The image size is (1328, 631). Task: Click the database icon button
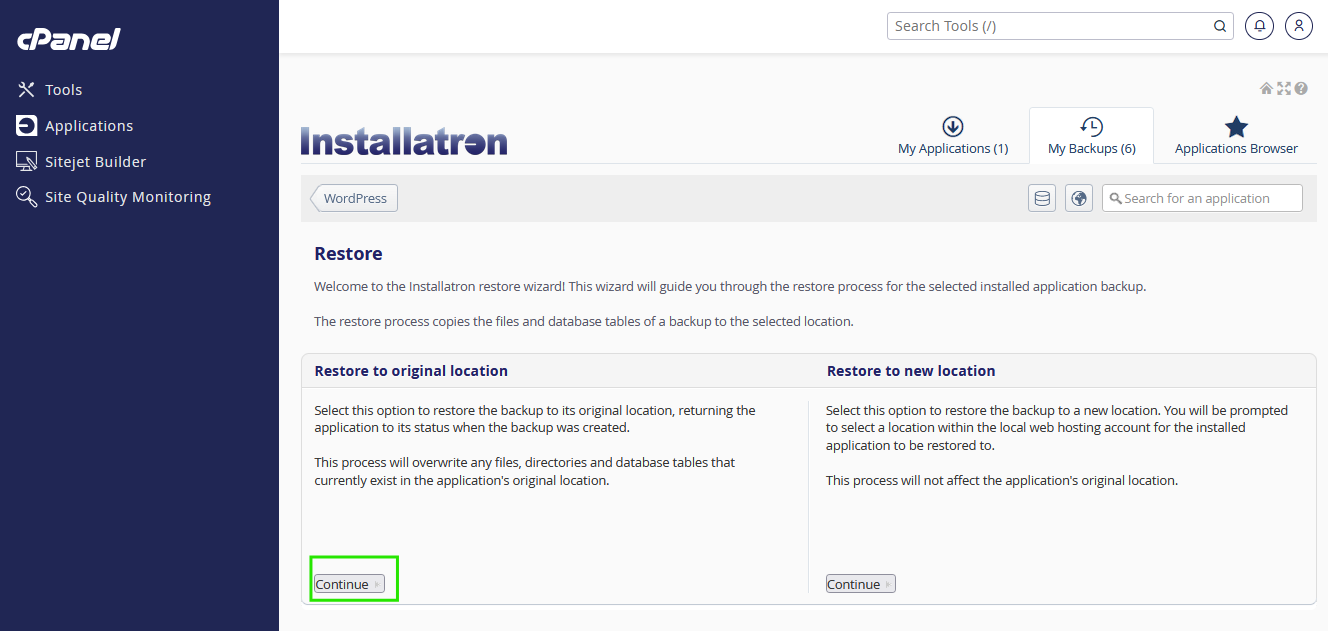1042,198
